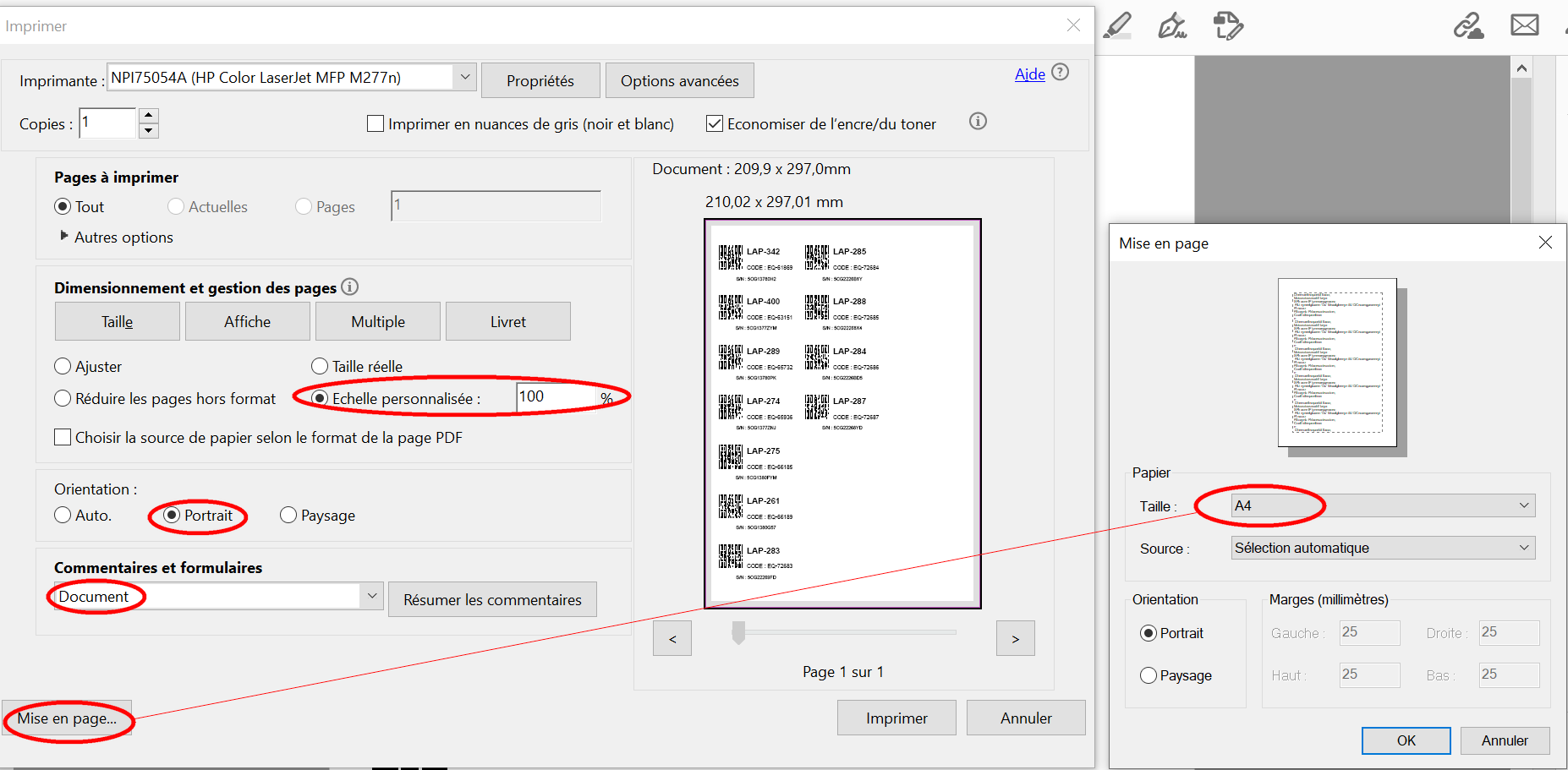Switch to the Affiche tab

(x=248, y=321)
